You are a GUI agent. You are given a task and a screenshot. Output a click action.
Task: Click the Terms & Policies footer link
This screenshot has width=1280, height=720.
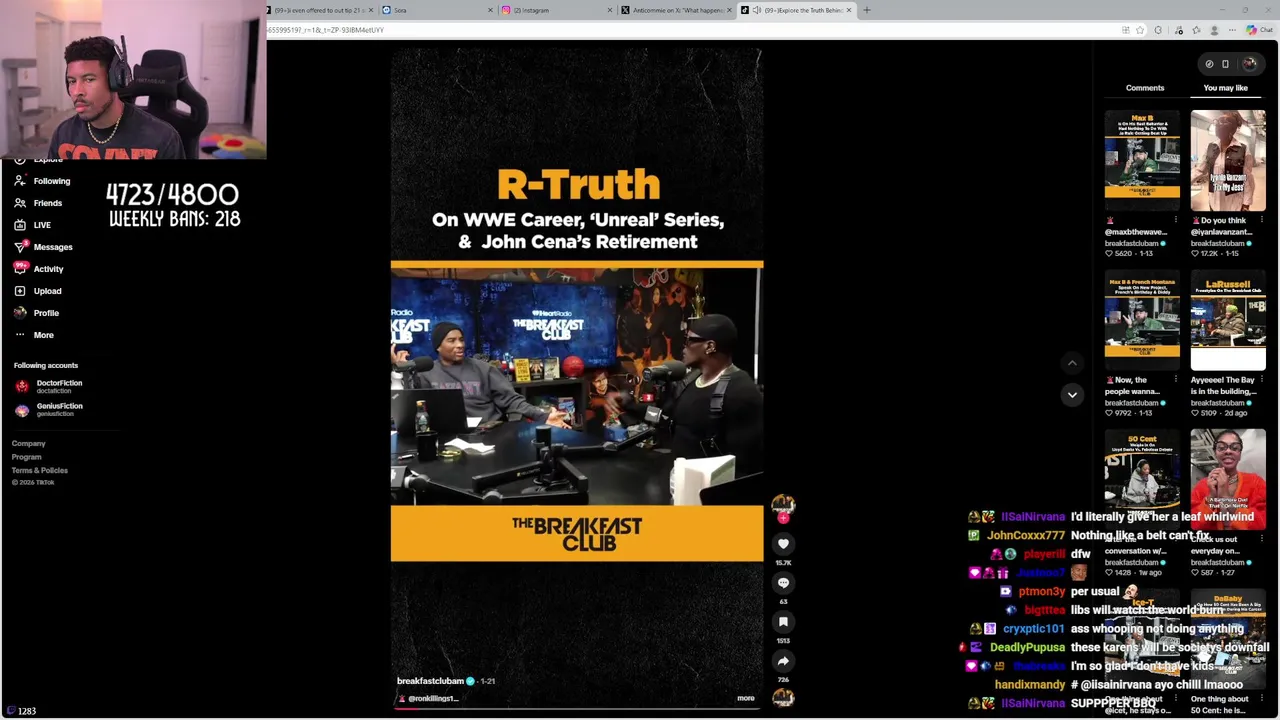(40, 470)
